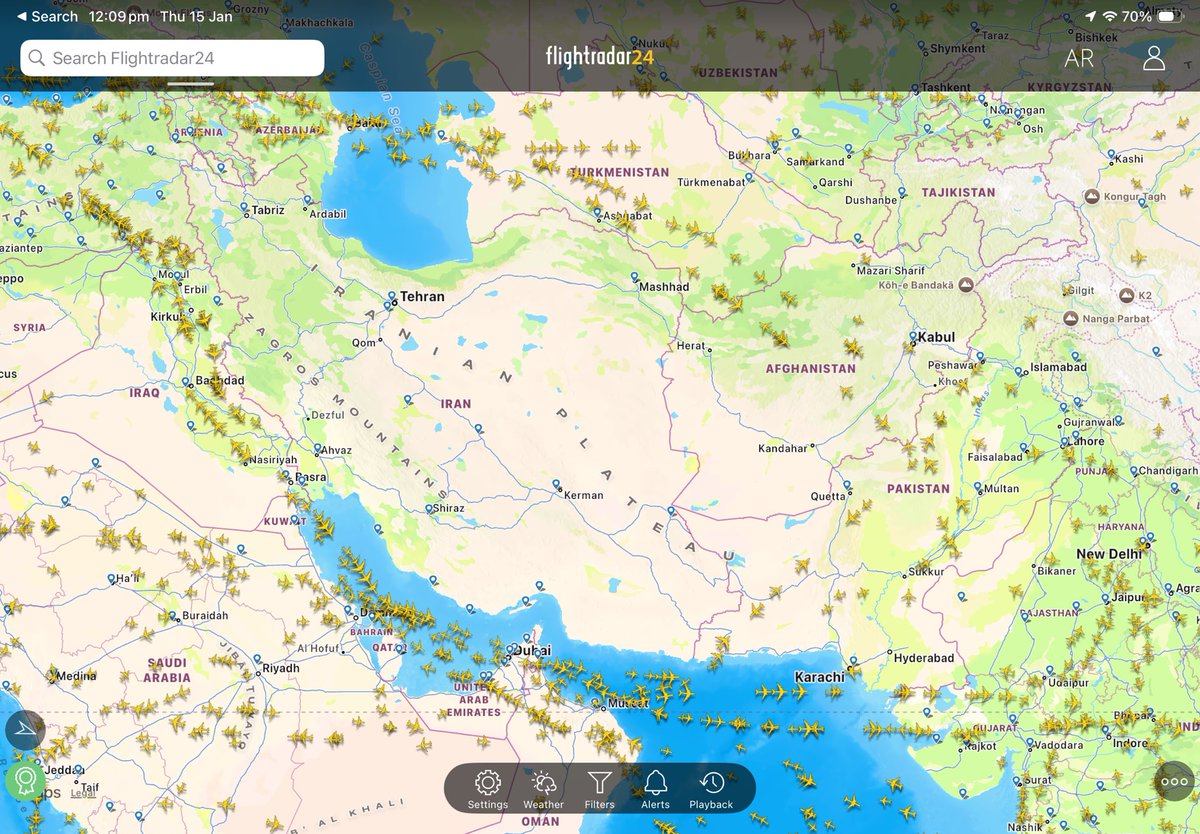Image resolution: width=1200 pixels, height=834 pixels.
Task: Select the Buraidah airport pin
Action: (x=173, y=615)
